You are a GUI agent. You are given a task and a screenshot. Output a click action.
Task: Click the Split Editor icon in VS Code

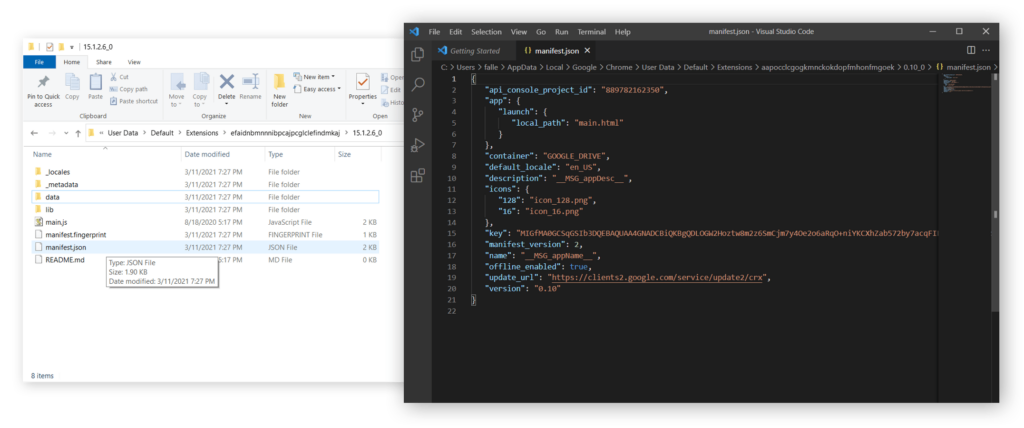pyautogui.click(x=970, y=50)
